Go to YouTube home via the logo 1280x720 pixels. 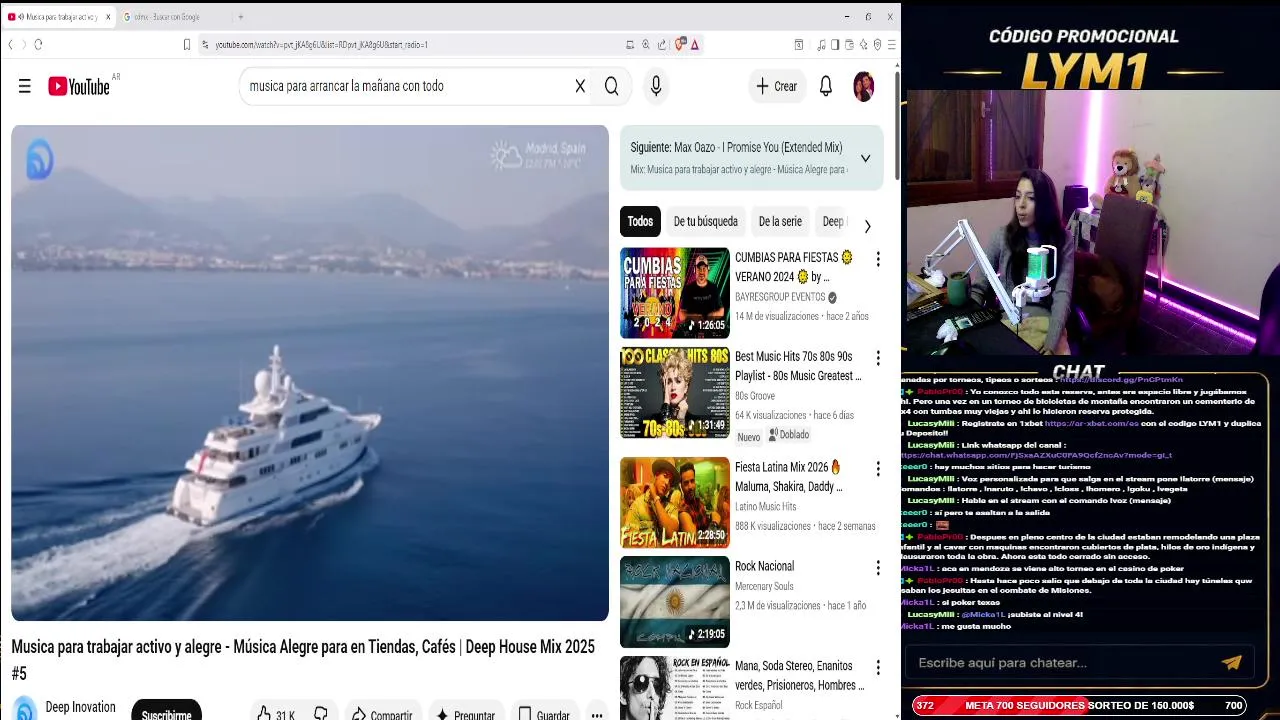click(x=79, y=87)
